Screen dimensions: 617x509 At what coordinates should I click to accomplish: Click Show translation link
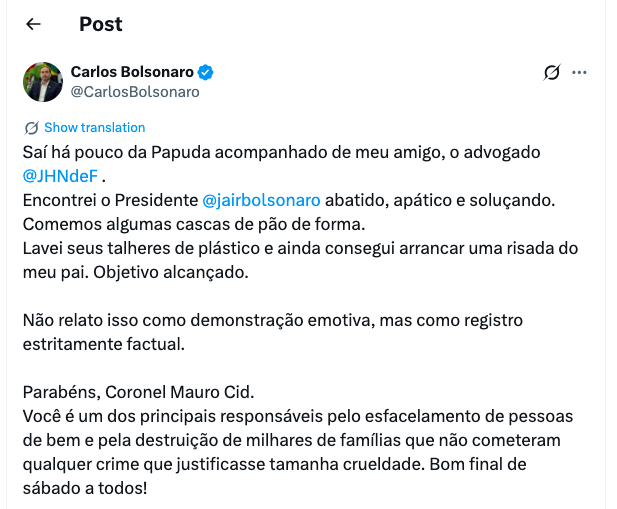[x=94, y=128]
